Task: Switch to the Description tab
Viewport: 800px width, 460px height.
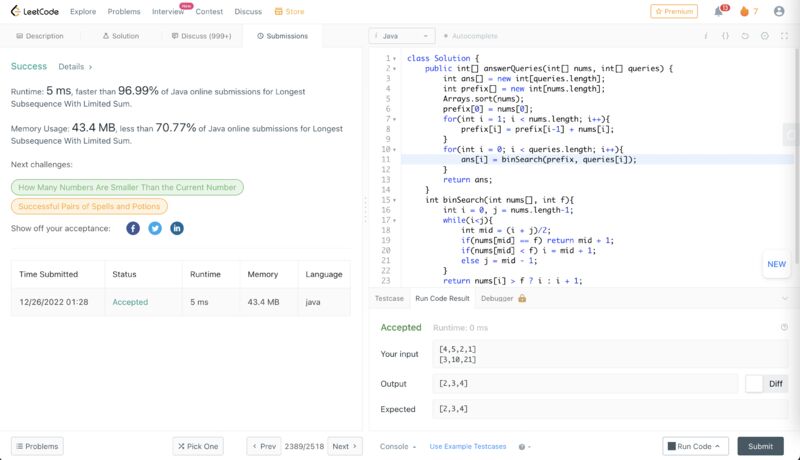Action: click(40, 36)
